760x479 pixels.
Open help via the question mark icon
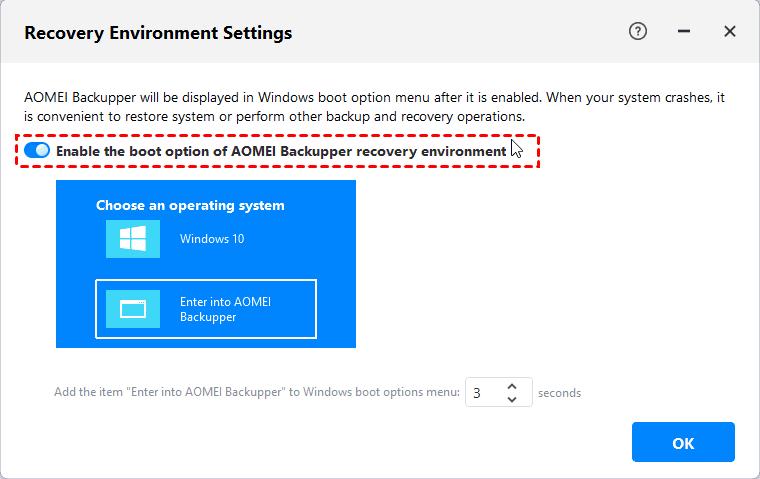point(638,32)
